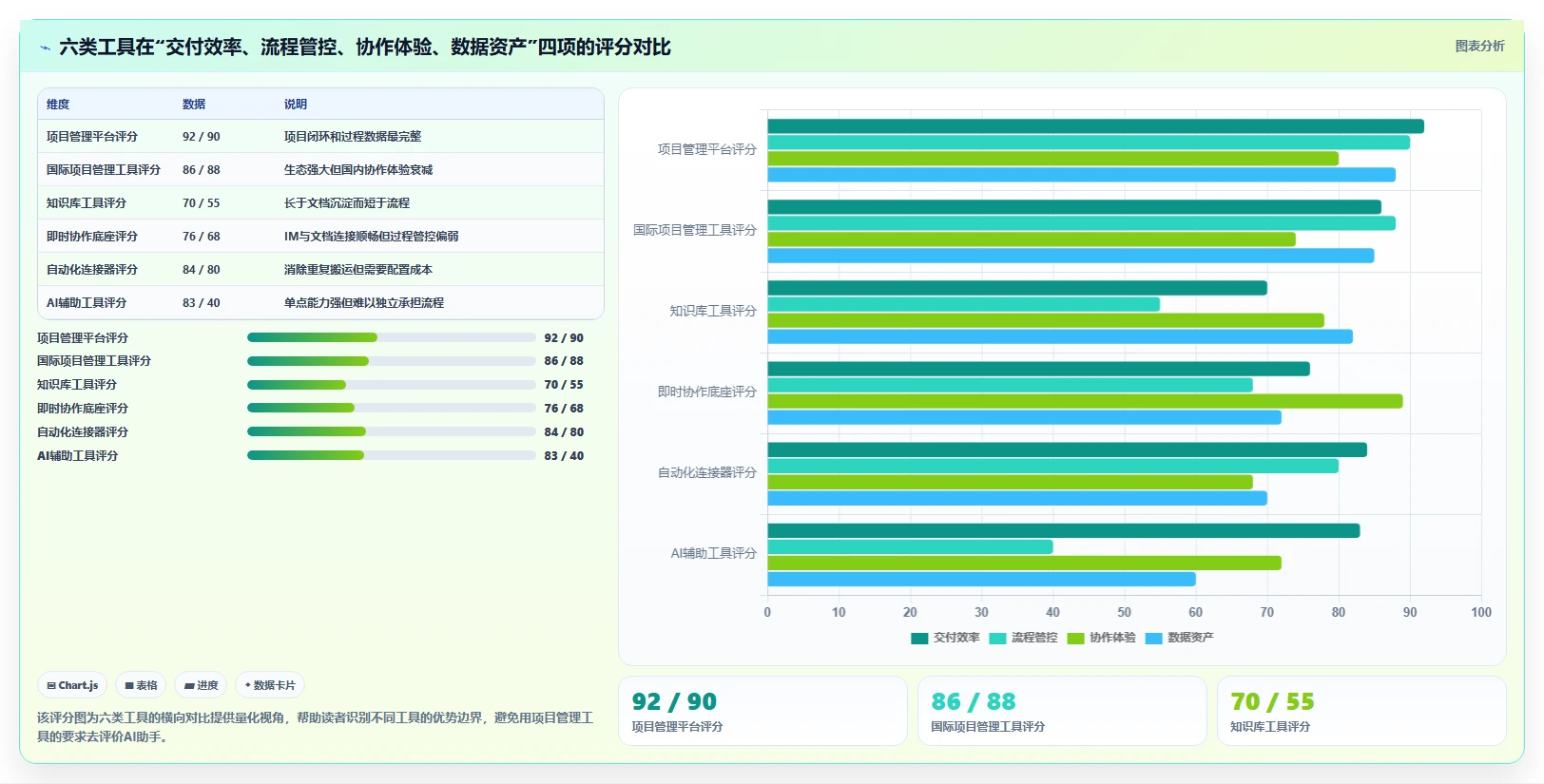Toggle the 协作体验 legend swatch
The height and width of the screenshot is (784, 1544).
pyautogui.click(x=1075, y=639)
